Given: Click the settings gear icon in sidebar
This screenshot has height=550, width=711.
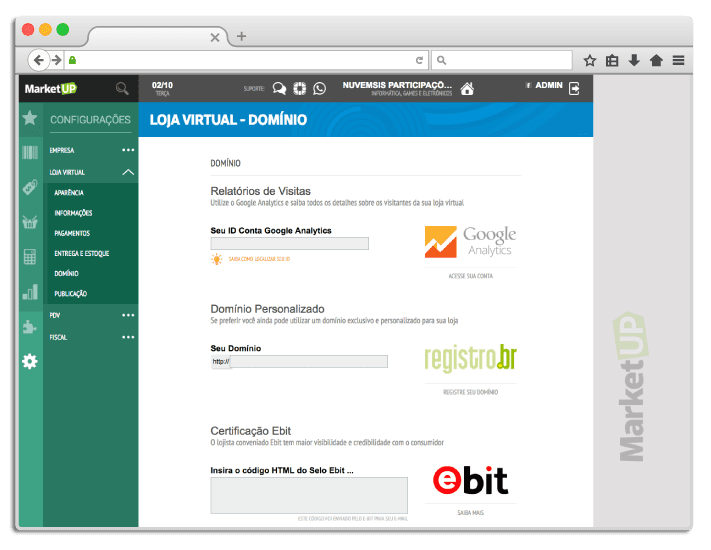Looking at the screenshot, I should 30,361.
